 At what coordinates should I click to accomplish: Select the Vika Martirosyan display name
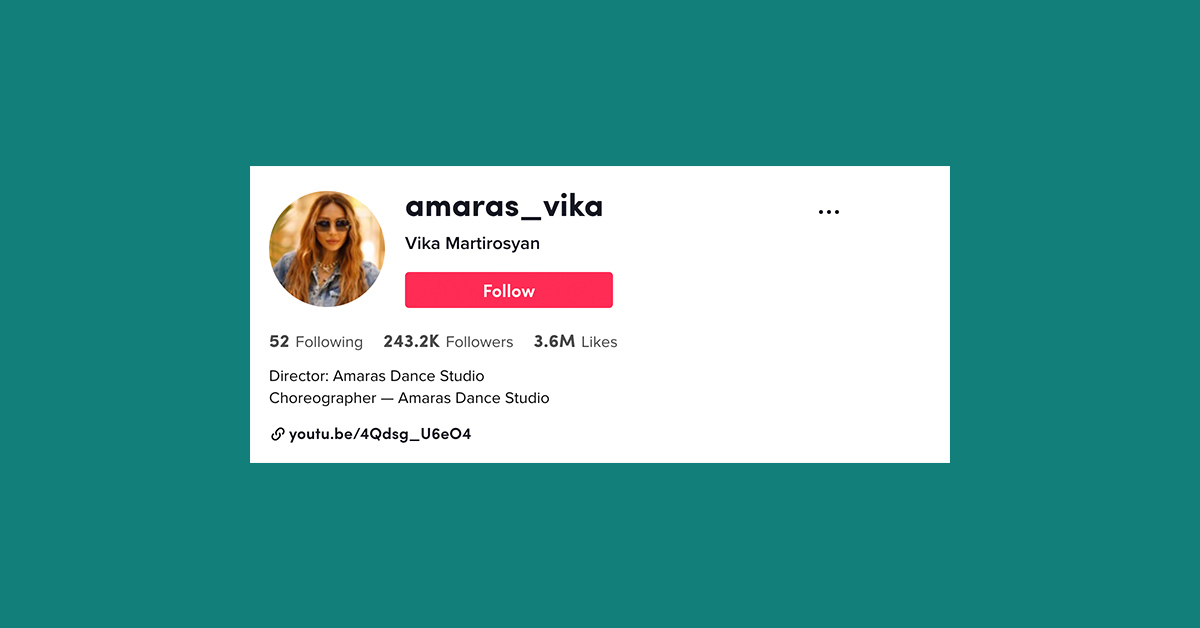472,243
